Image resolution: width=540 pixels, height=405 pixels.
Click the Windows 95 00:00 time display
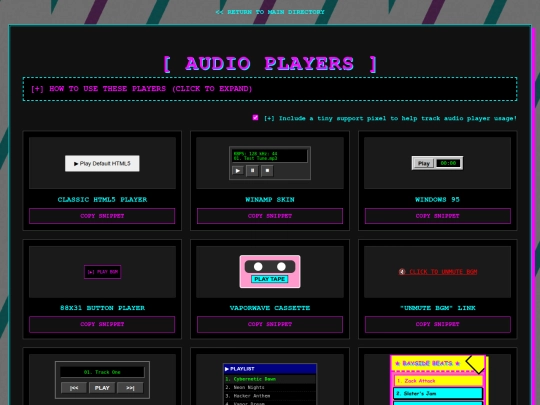point(448,163)
